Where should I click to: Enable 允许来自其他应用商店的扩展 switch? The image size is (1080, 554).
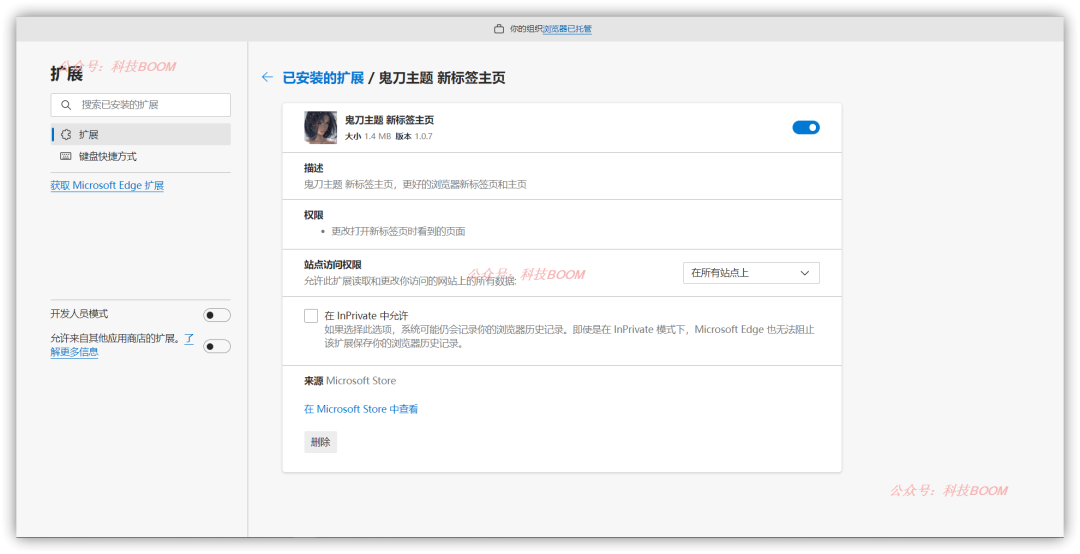217,346
